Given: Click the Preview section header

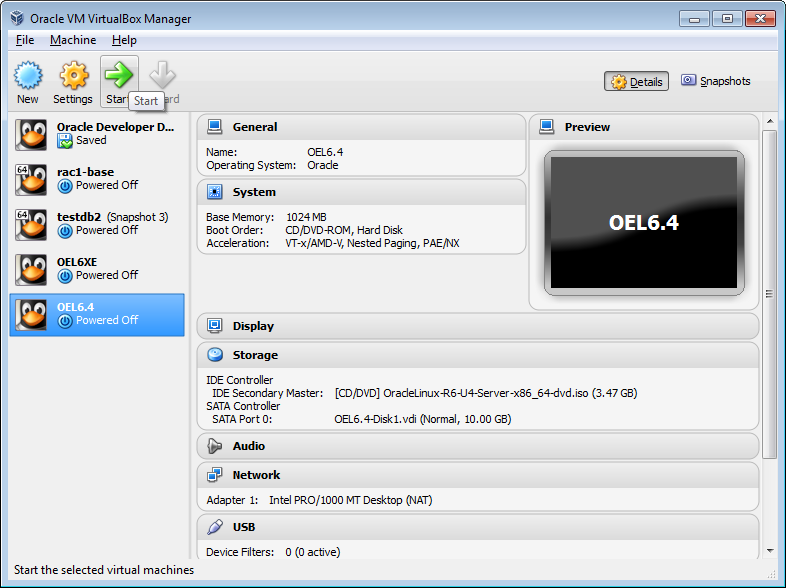Looking at the screenshot, I should (644, 127).
